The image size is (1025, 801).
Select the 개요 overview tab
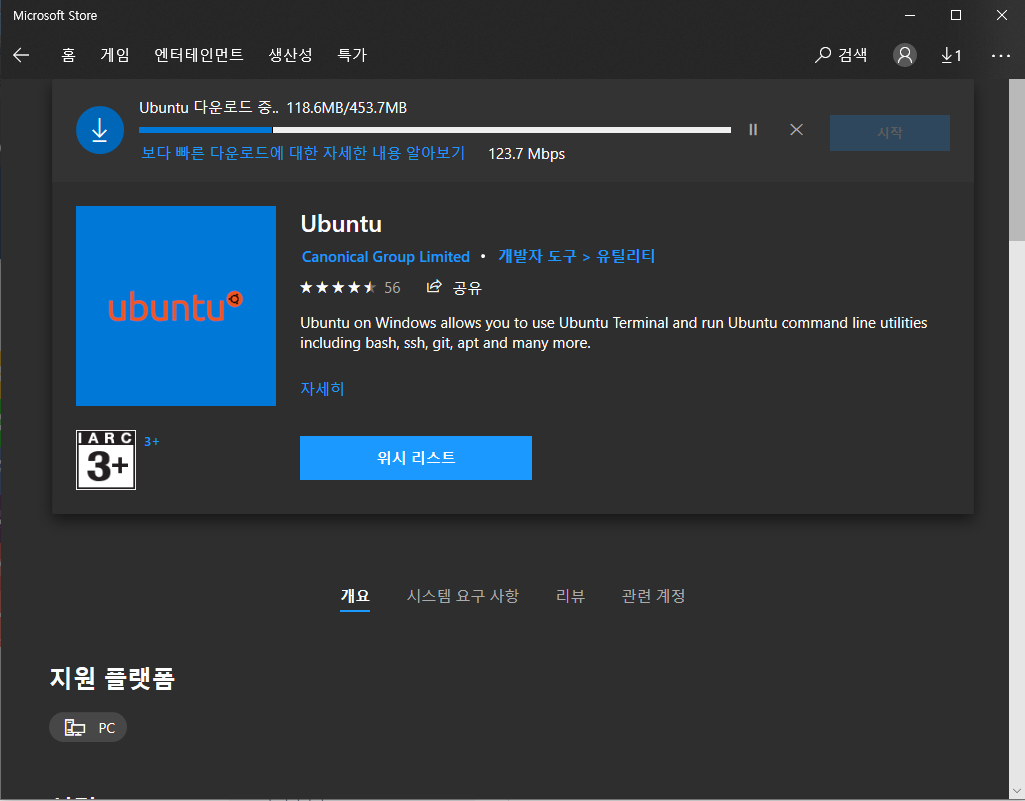click(355, 596)
